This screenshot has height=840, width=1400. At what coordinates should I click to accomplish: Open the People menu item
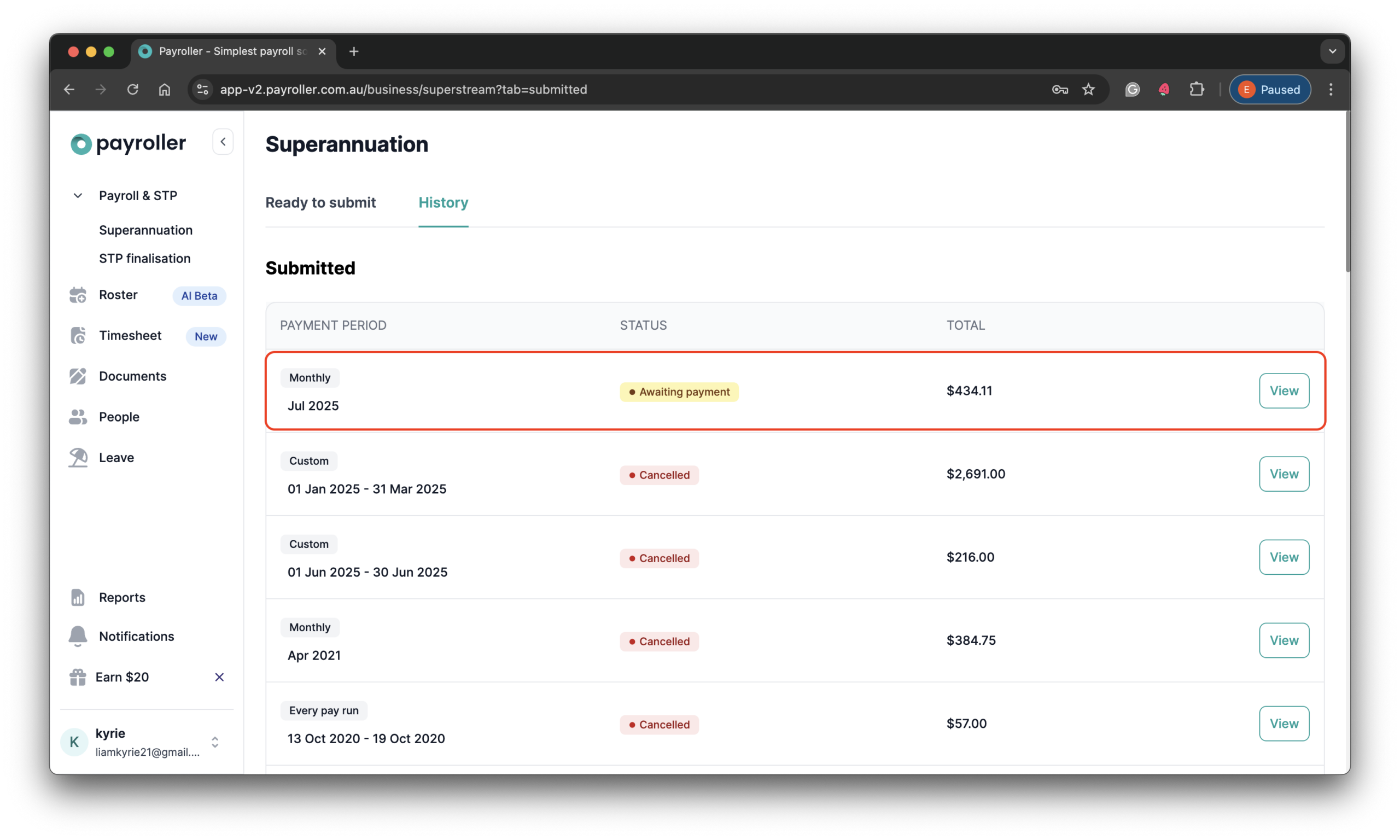pos(119,417)
